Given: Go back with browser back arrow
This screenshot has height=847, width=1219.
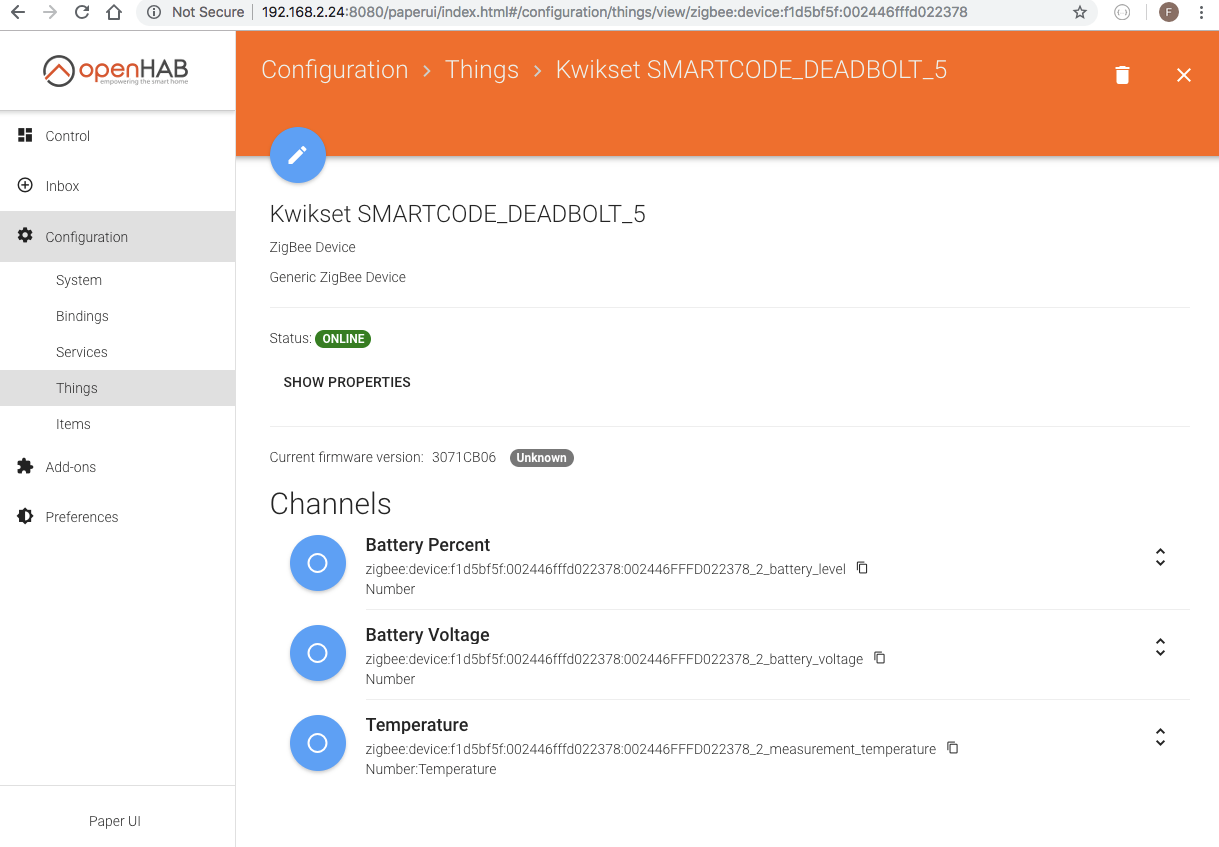Looking at the screenshot, I should point(18,12).
